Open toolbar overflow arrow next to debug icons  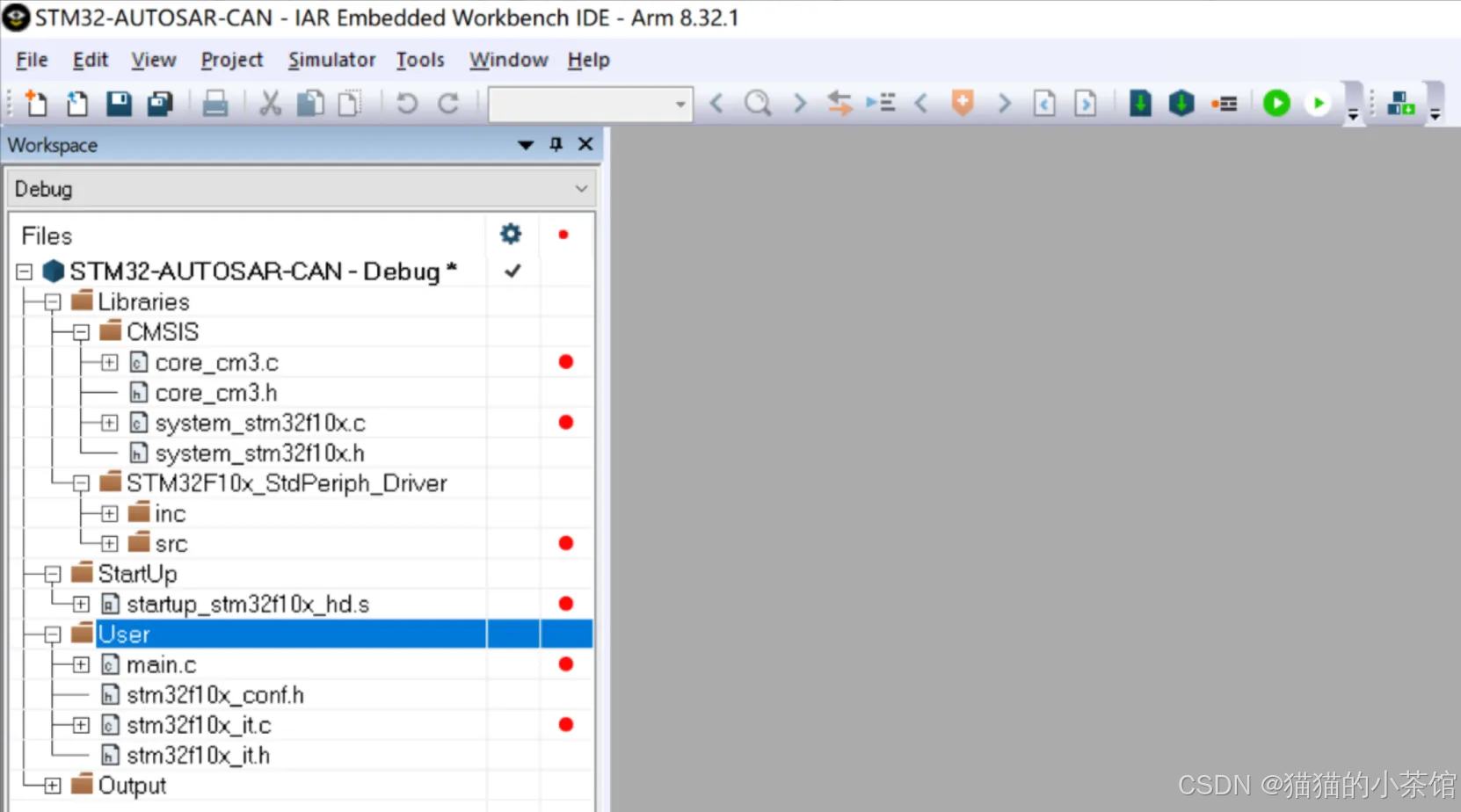pyautogui.click(x=1354, y=114)
